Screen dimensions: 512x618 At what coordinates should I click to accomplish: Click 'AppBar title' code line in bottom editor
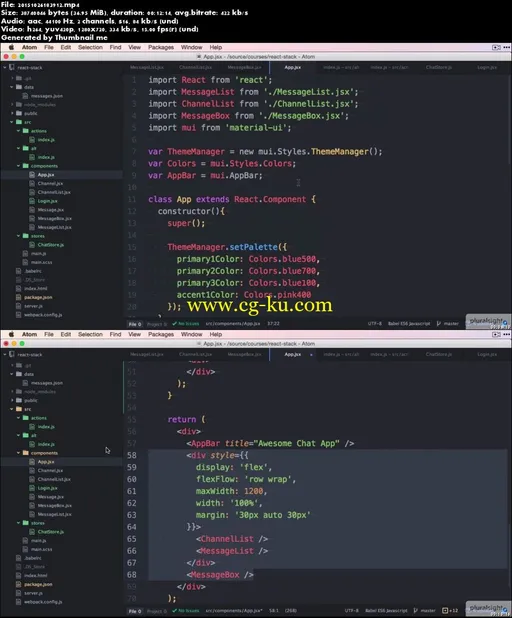click(270, 443)
